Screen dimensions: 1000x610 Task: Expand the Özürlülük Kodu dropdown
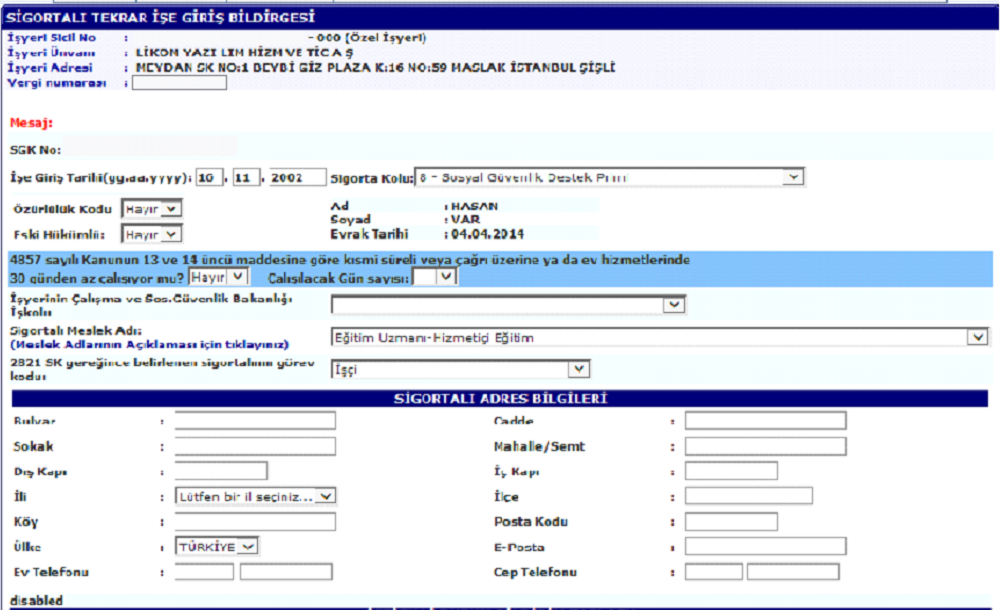click(151, 208)
